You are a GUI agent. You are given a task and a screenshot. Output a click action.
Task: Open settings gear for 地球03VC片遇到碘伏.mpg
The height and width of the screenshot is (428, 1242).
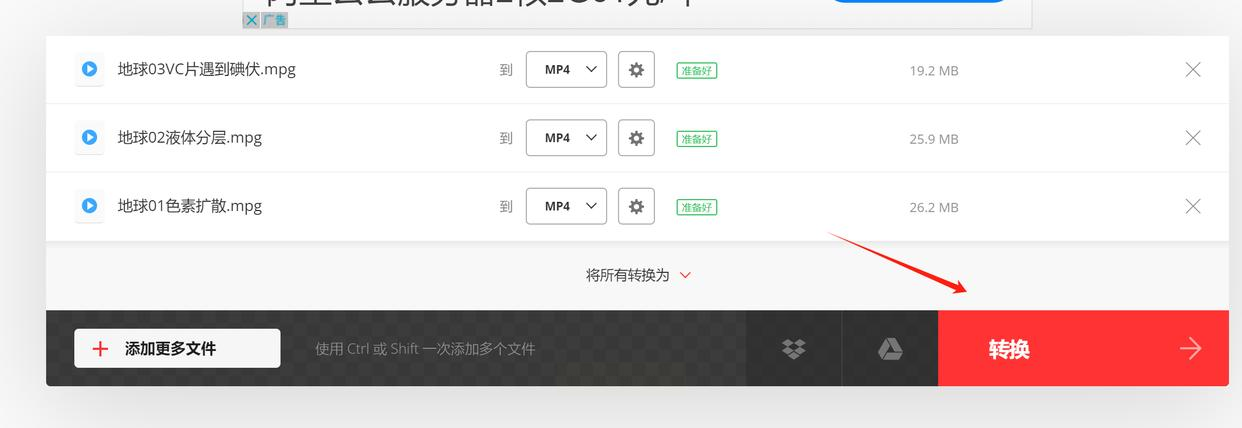pos(636,70)
